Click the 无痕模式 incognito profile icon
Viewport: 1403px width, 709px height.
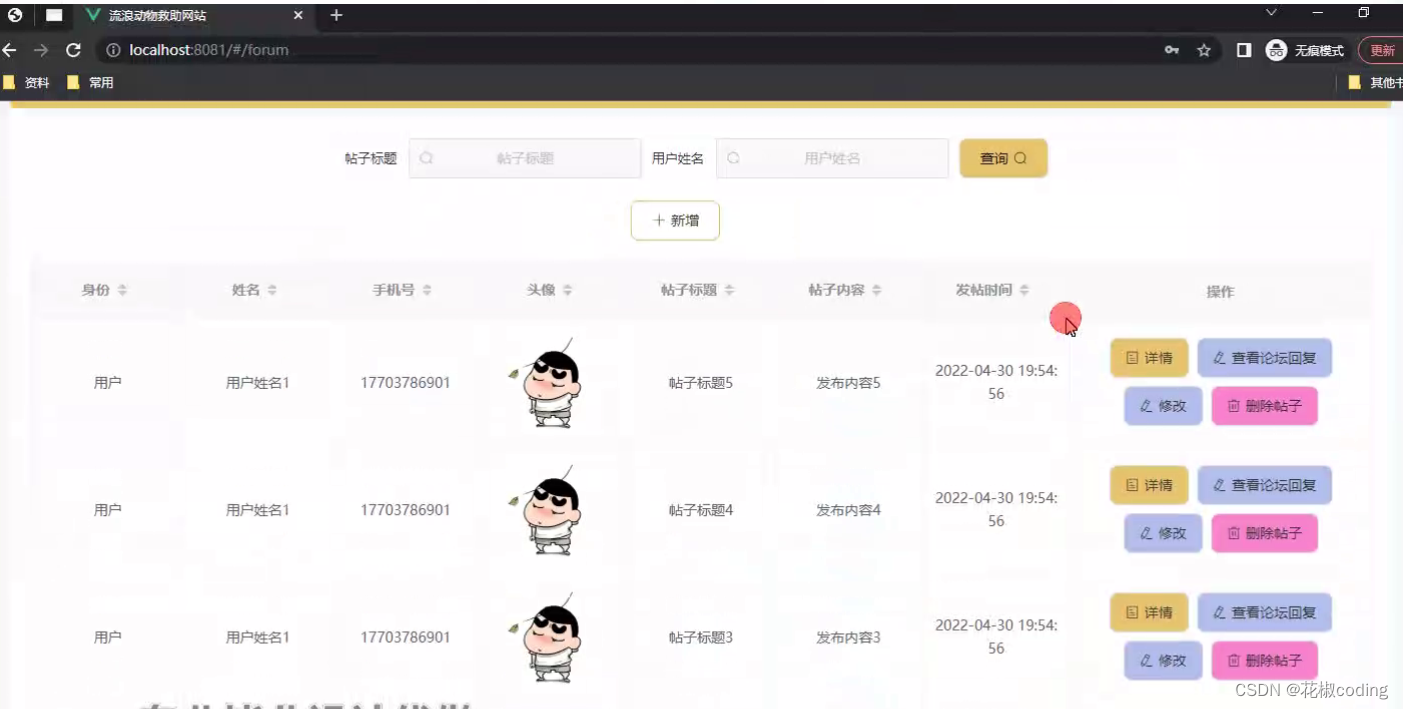click(1276, 49)
